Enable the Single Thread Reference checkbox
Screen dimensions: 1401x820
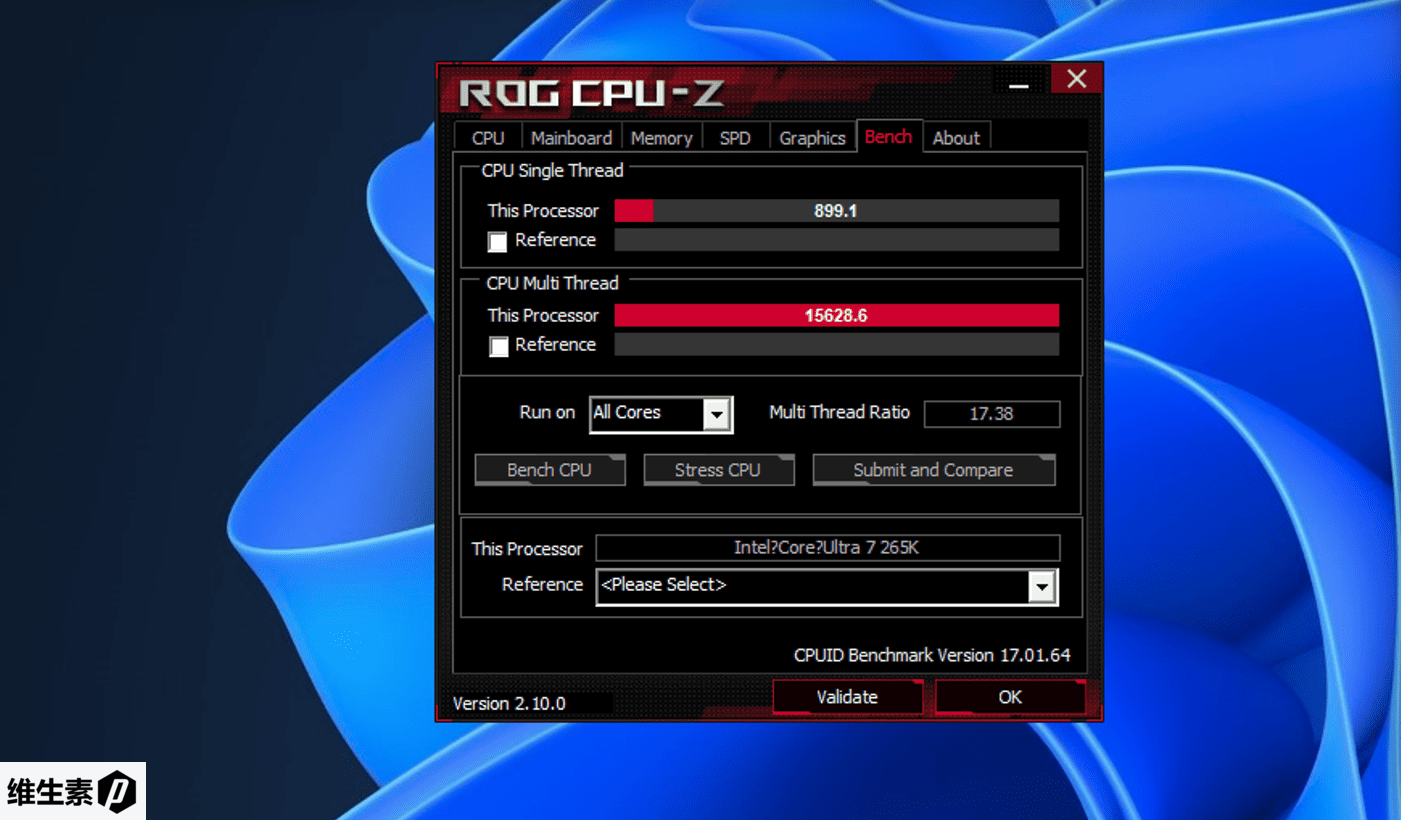click(x=497, y=242)
